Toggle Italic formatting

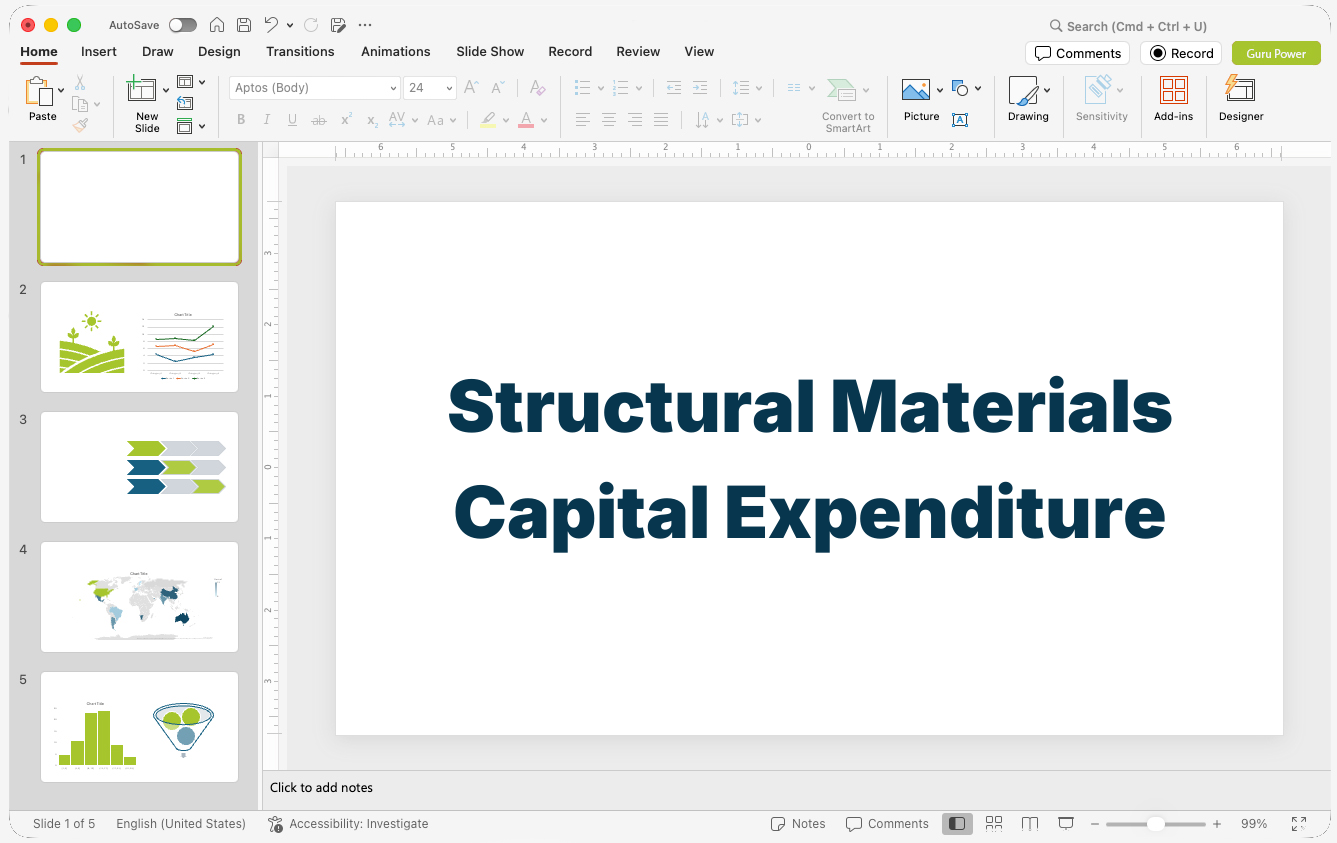pos(267,120)
